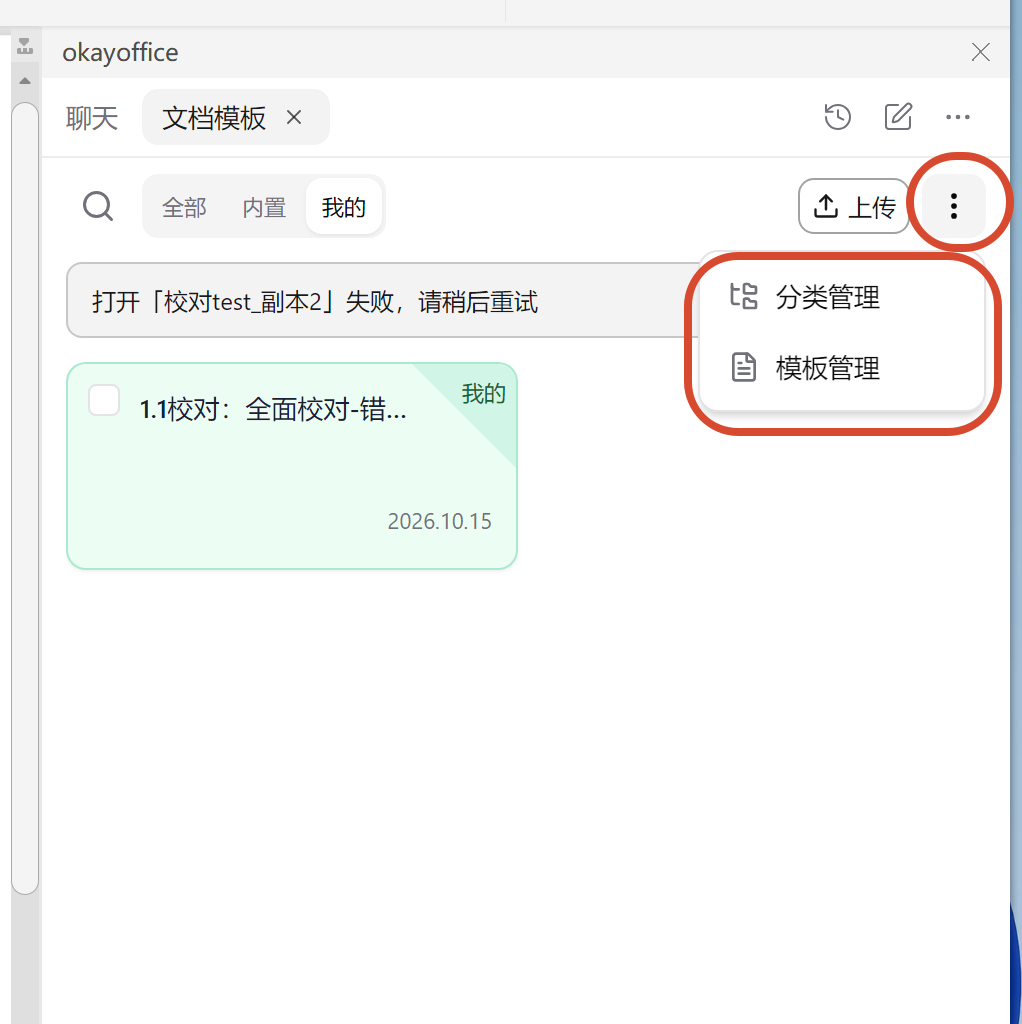Image resolution: width=1022 pixels, height=1024 pixels.
Task: Click the 我的 corner badge on the card
Action: click(483, 393)
